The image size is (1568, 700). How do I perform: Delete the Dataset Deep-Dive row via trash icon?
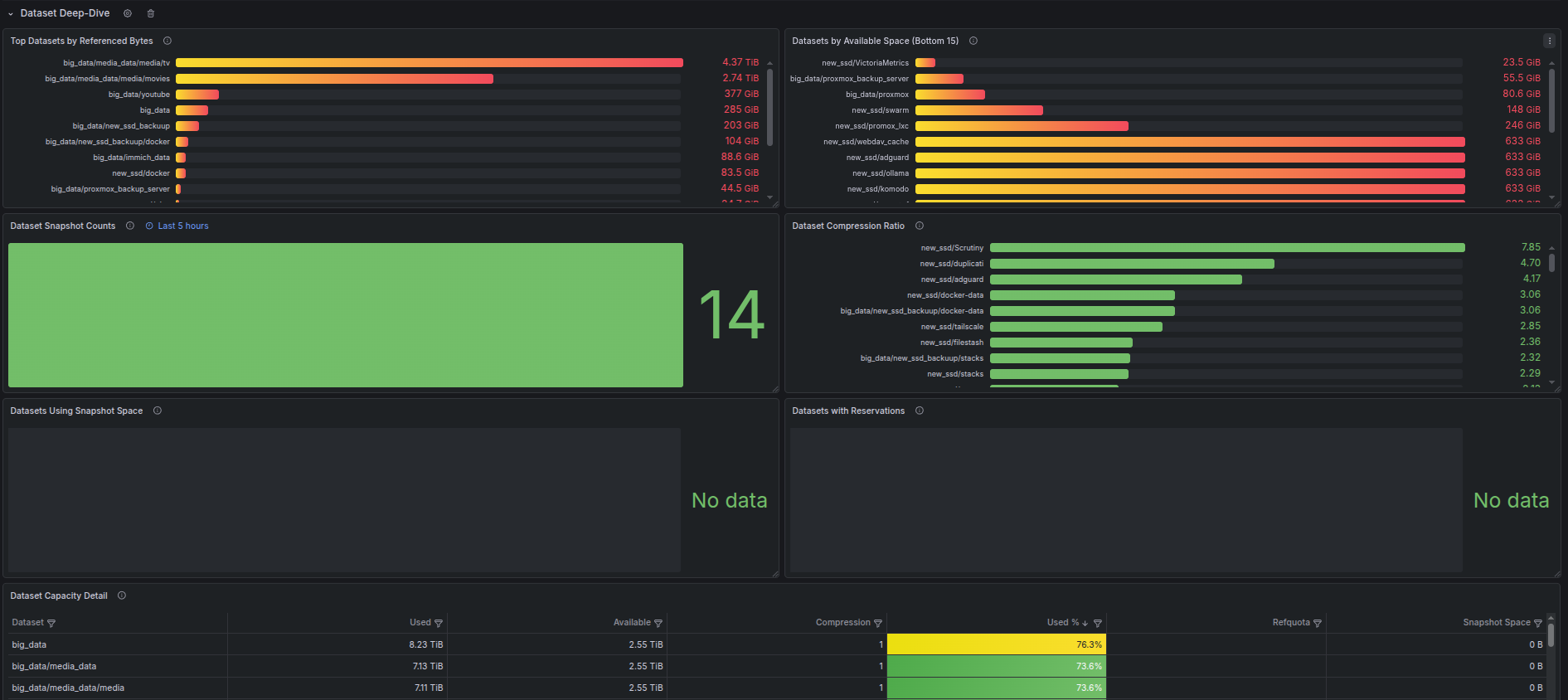coord(150,13)
